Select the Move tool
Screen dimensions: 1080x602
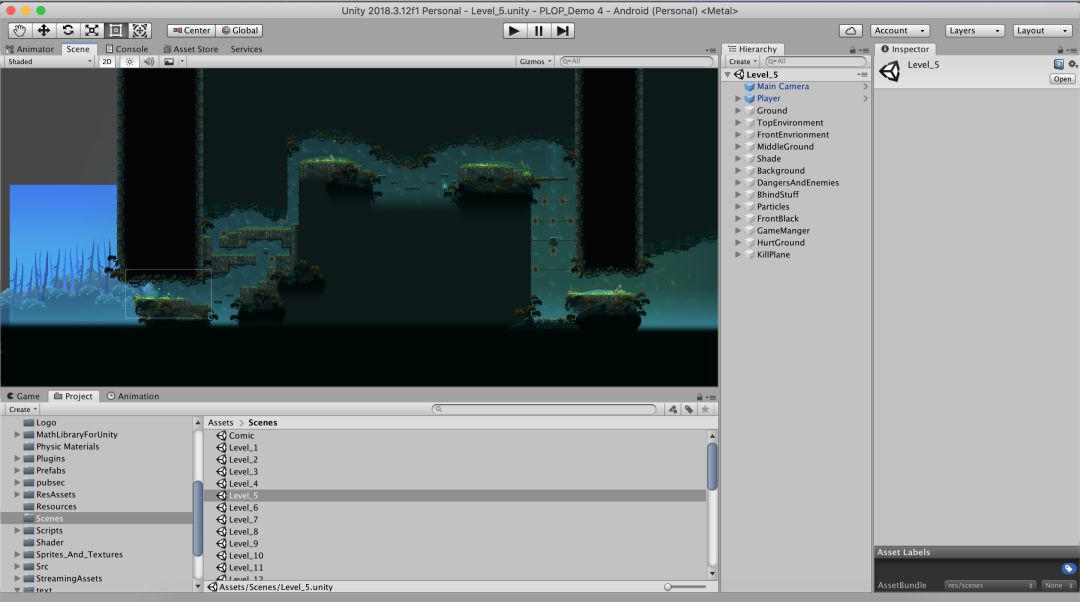(44, 31)
